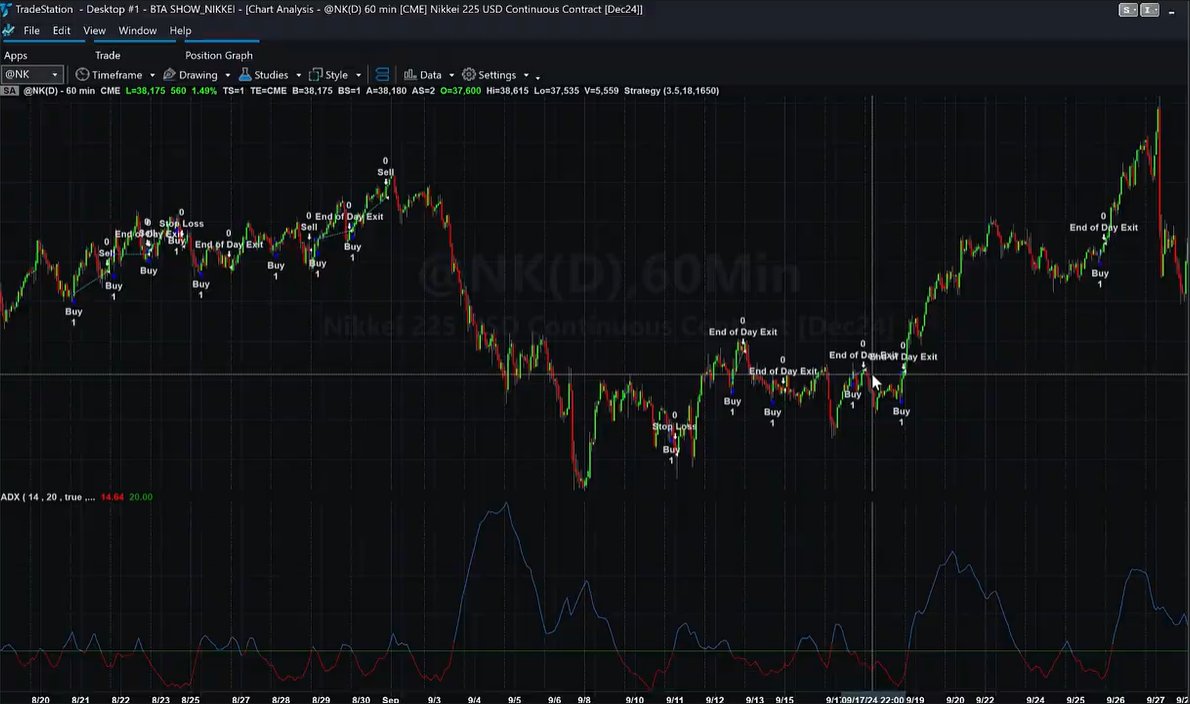Click the TradeStation logo in the title bar
Viewport: 1190px width, 704px height.
(7, 9)
